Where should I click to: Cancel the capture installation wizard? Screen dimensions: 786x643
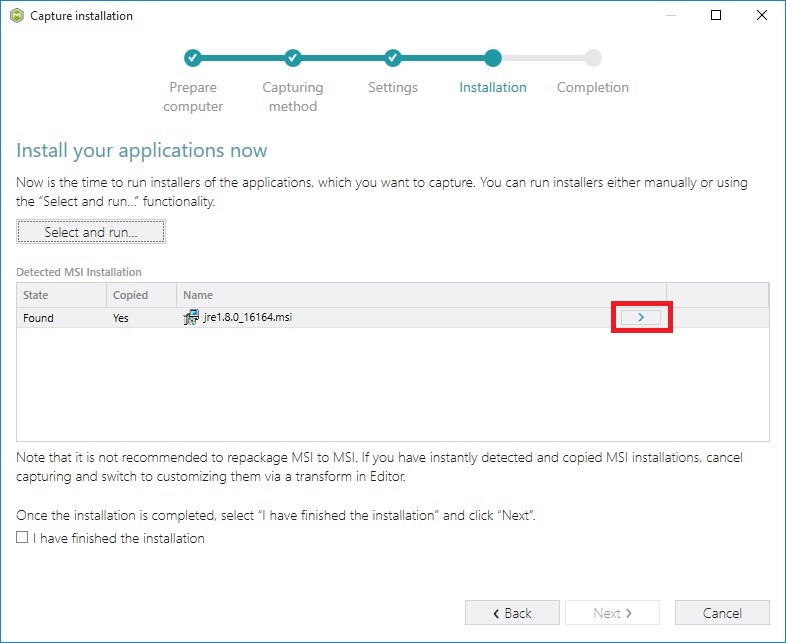click(722, 612)
